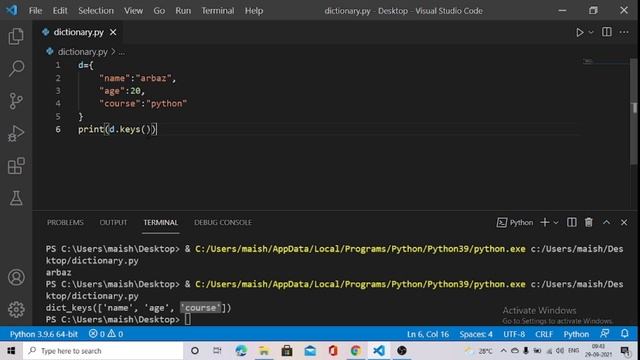Image resolution: width=640 pixels, height=360 pixels.
Task: Open the Accounts menu icon
Action: pyautogui.click(x=16, y=278)
